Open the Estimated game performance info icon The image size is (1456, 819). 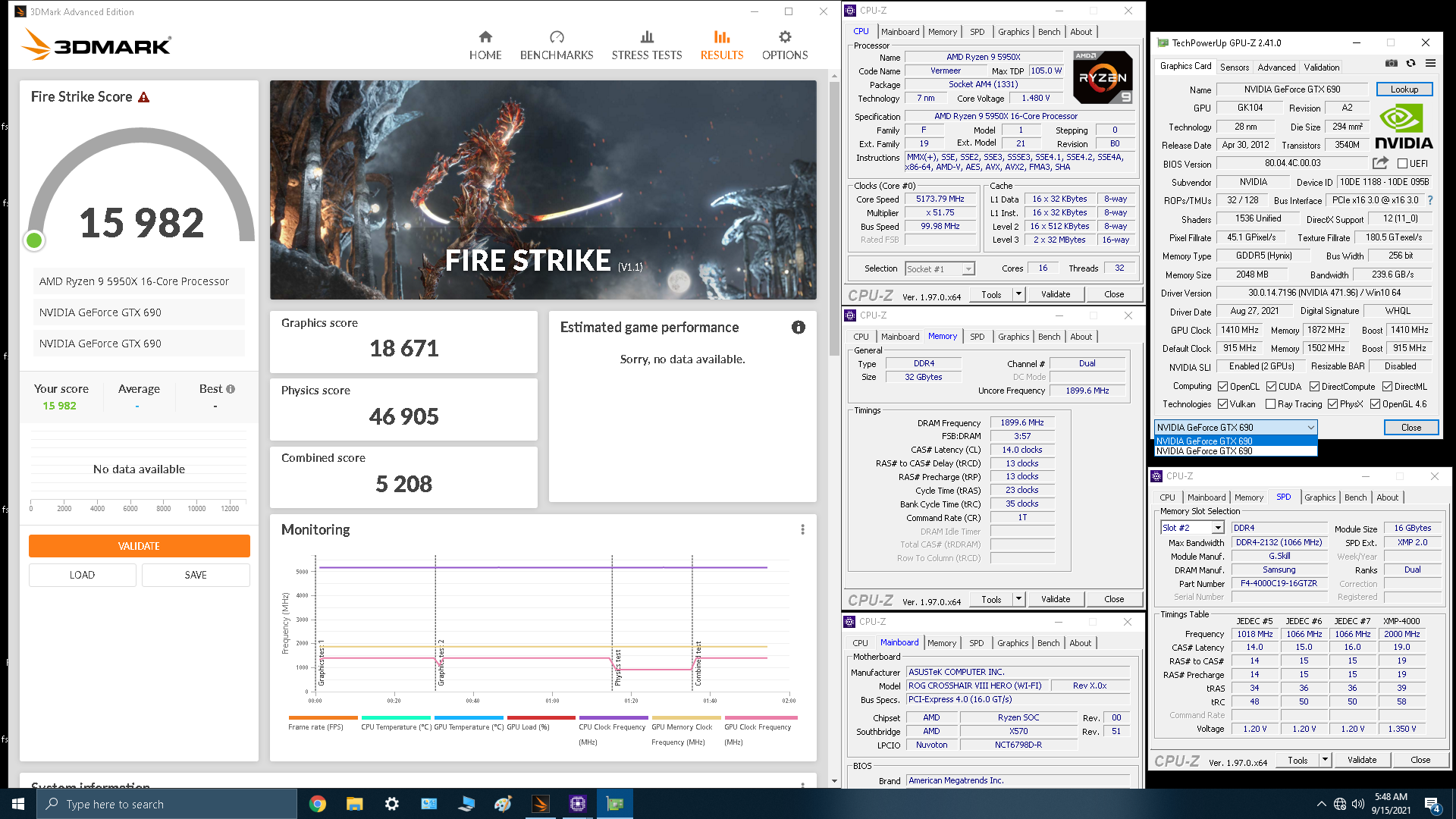tap(799, 328)
